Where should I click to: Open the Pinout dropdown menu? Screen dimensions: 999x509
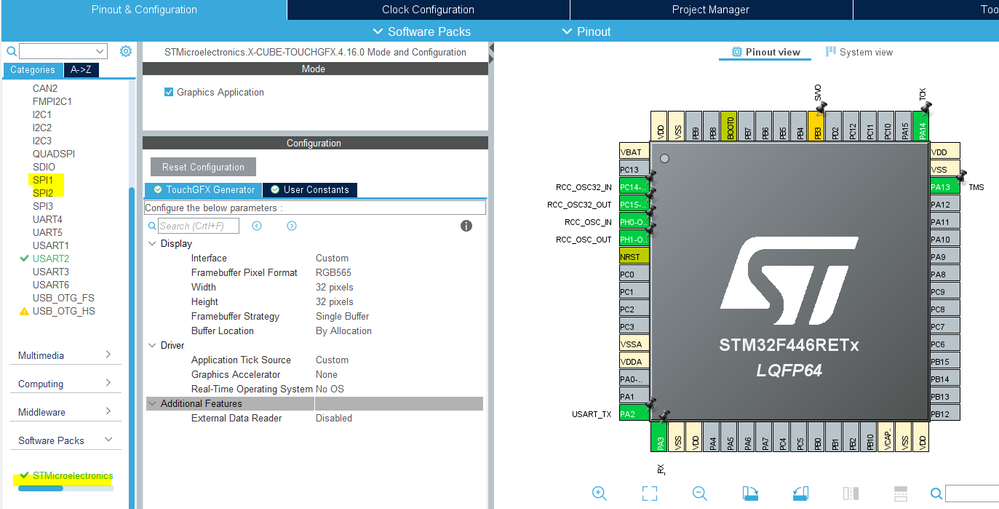coord(586,31)
